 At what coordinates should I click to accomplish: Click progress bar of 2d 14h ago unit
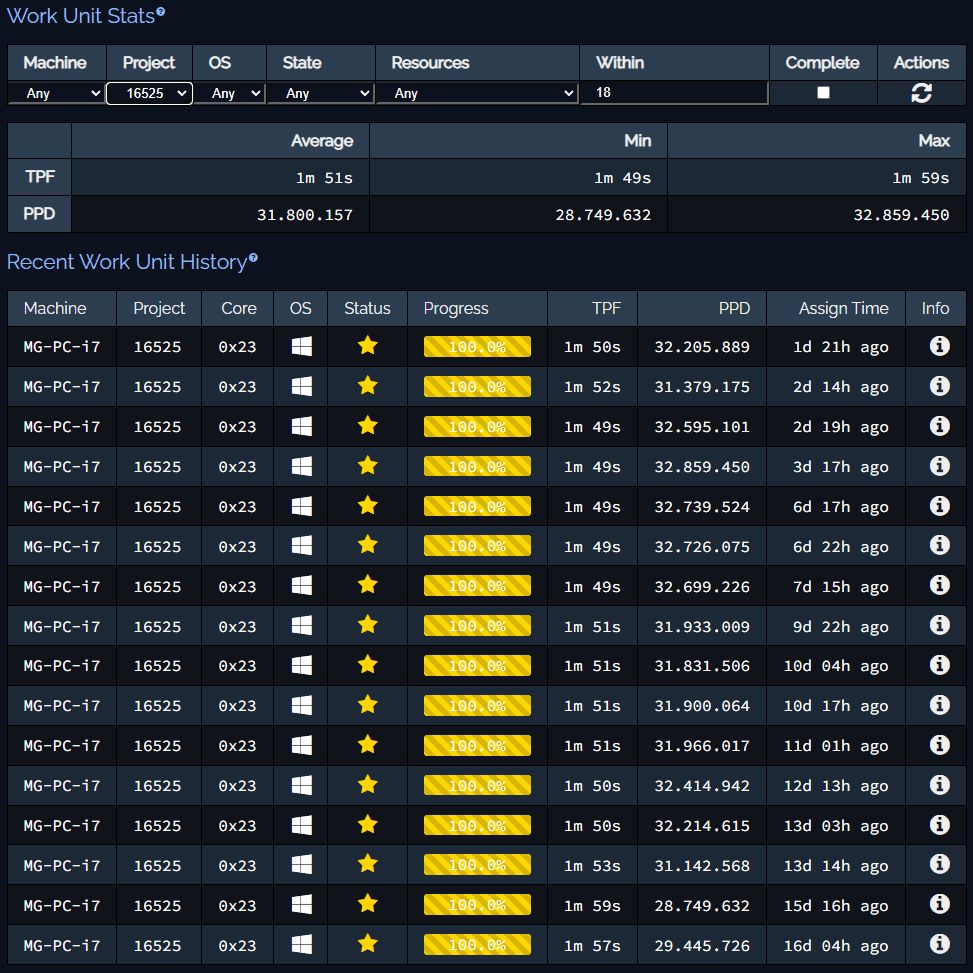[x=477, y=387]
